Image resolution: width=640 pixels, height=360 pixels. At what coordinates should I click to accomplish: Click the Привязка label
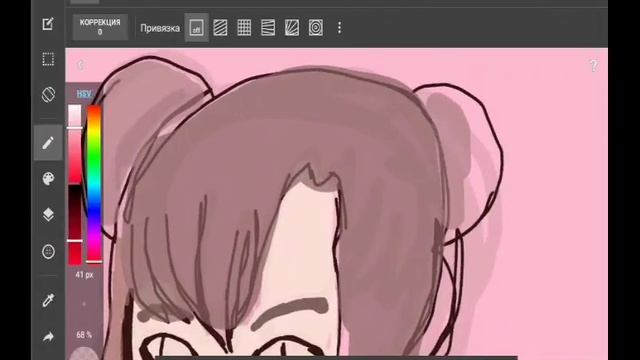[x=160, y=28]
